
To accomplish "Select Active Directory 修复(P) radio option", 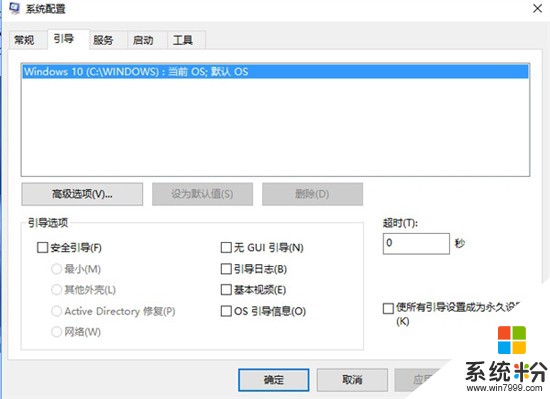I will [56, 311].
